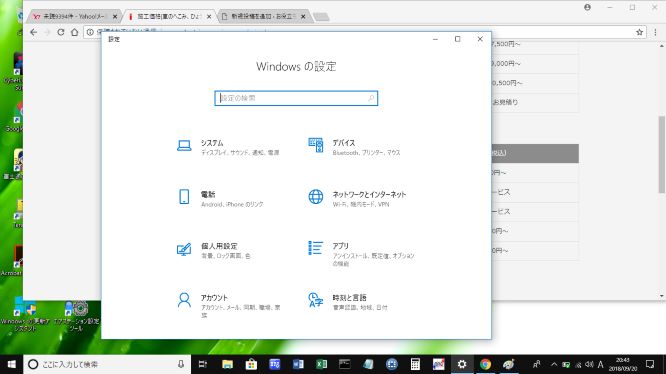Show hidden system tray icons

(554, 364)
